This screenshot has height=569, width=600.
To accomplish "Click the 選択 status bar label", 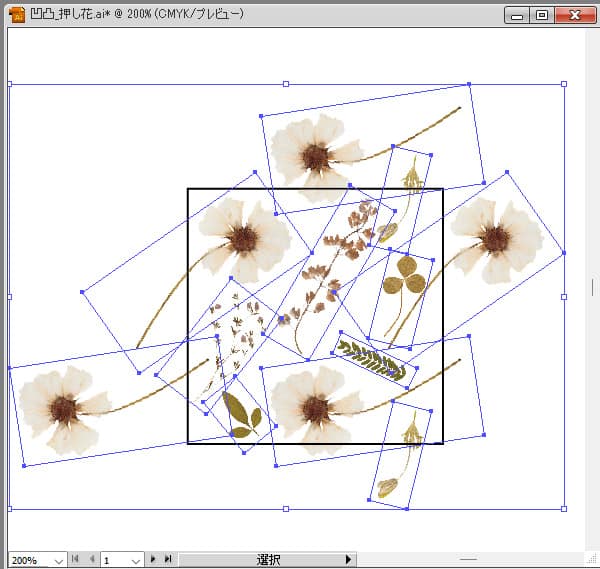I will click(x=268, y=560).
